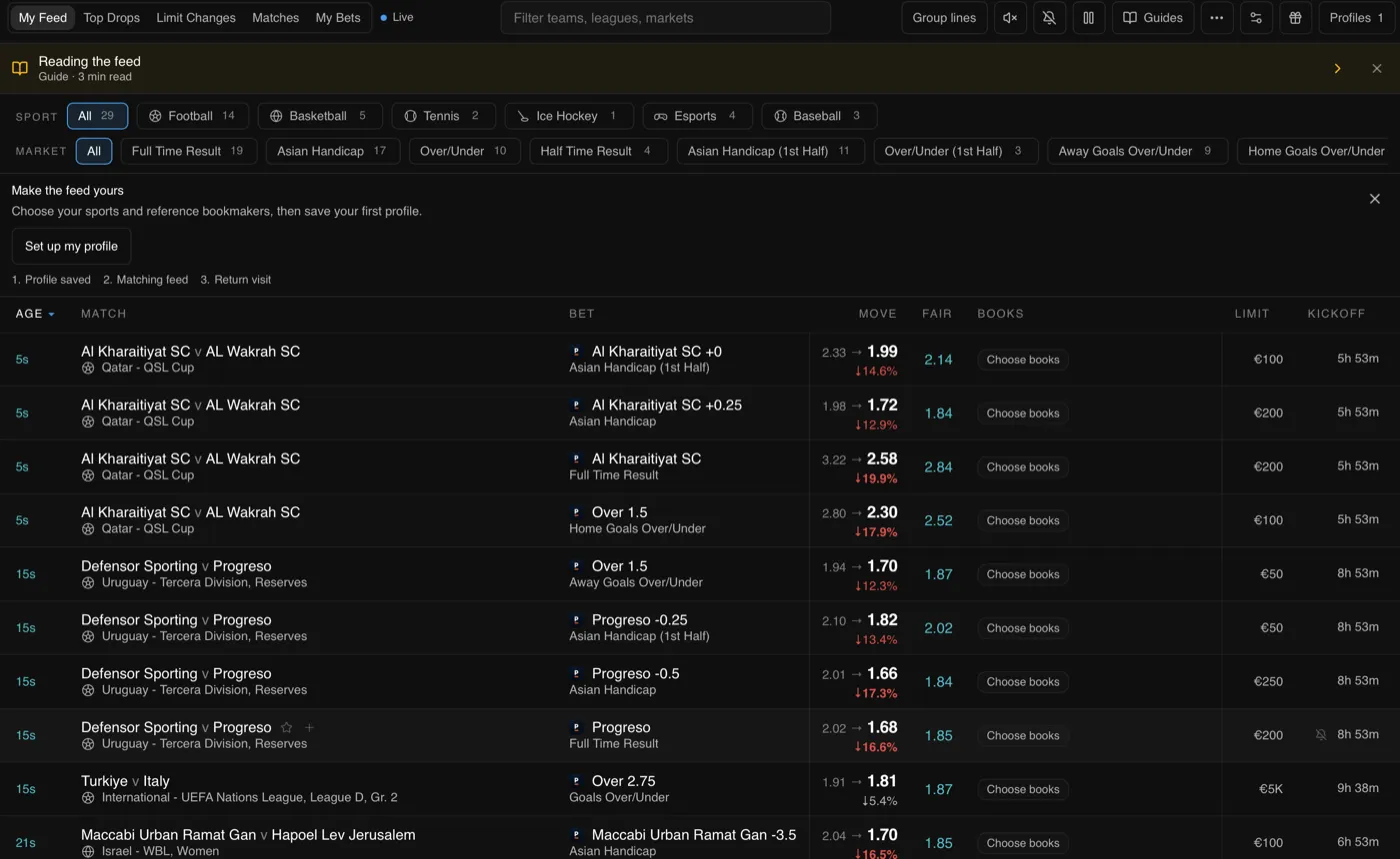Open the three-dots more options menu
This screenshot has width=1400, height=859.
pyautogui.click(x=1216, y=18)
